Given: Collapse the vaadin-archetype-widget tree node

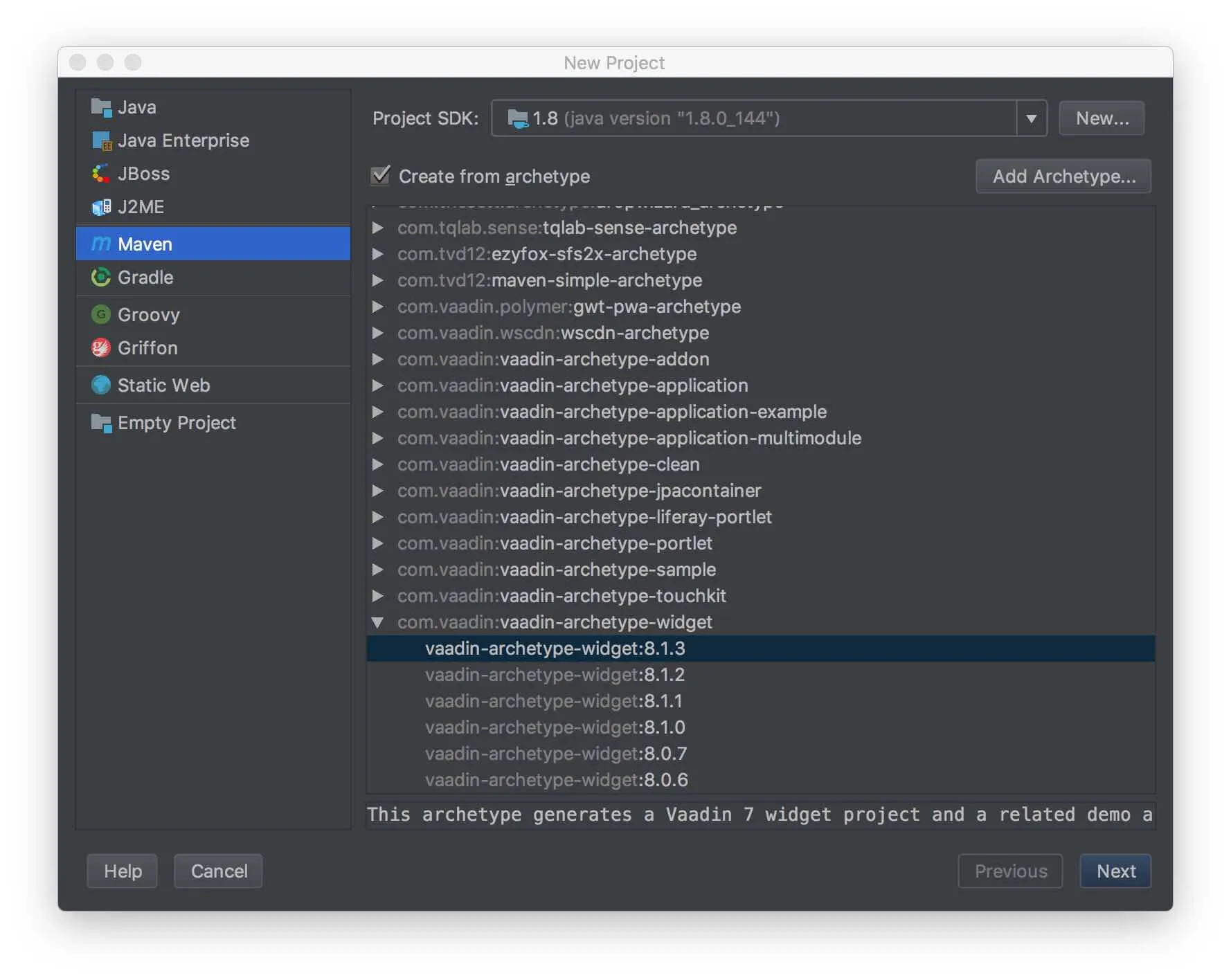Looking at the screenshot, I should pos(377,622).
